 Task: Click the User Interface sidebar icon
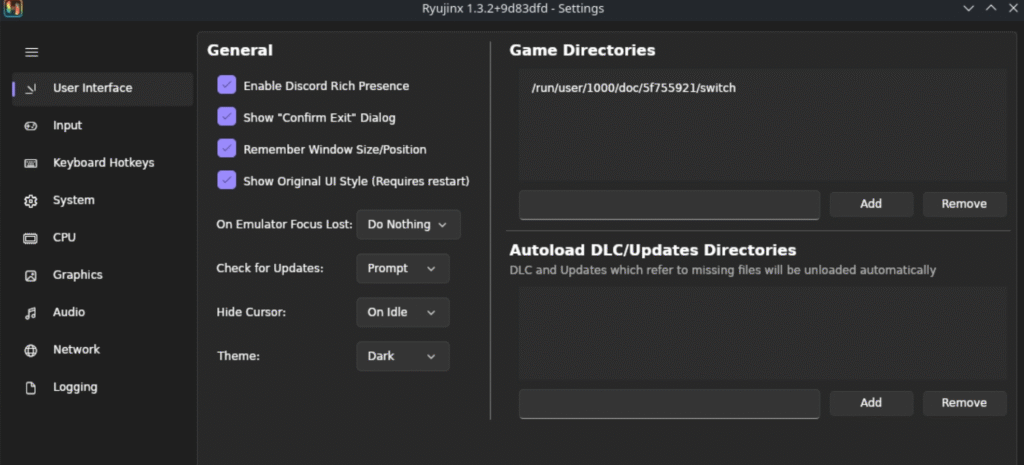click(31, 88)
